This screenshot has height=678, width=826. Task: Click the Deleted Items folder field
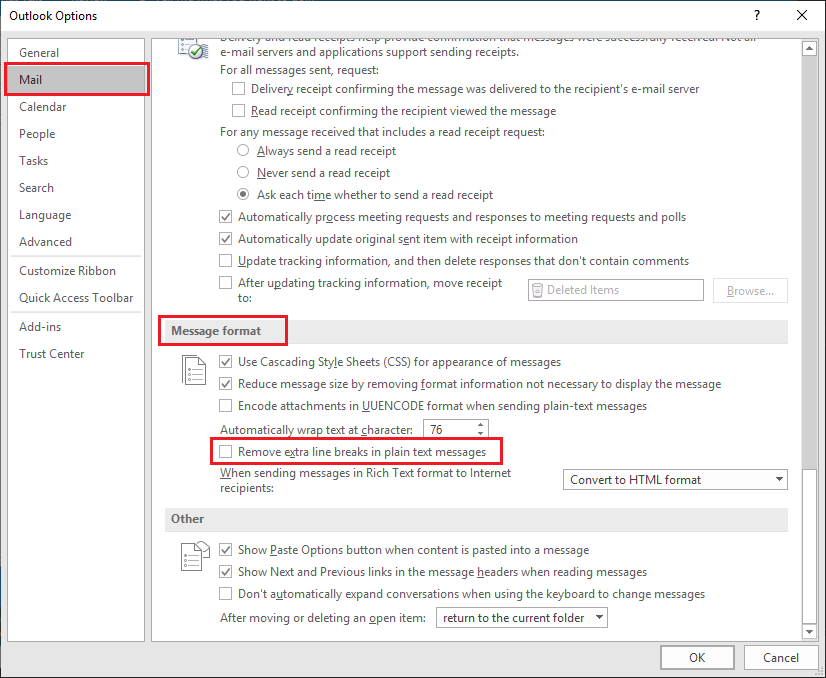point(615,290)
